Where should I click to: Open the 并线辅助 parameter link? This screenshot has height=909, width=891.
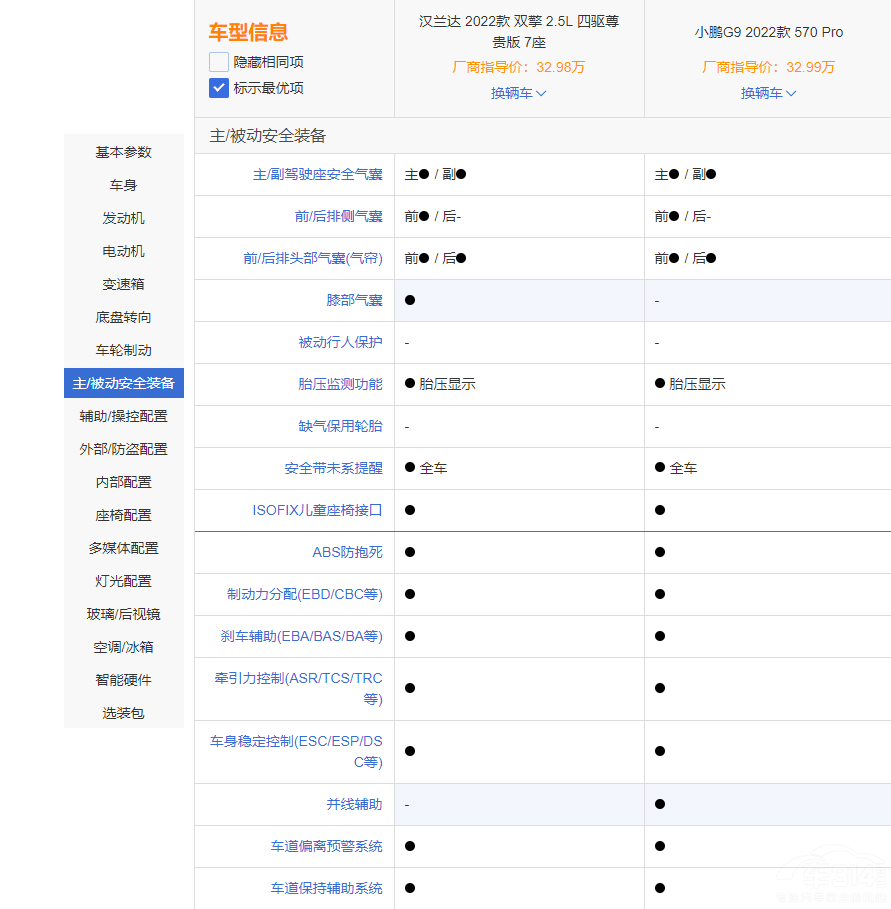click(x=354, y=804)
